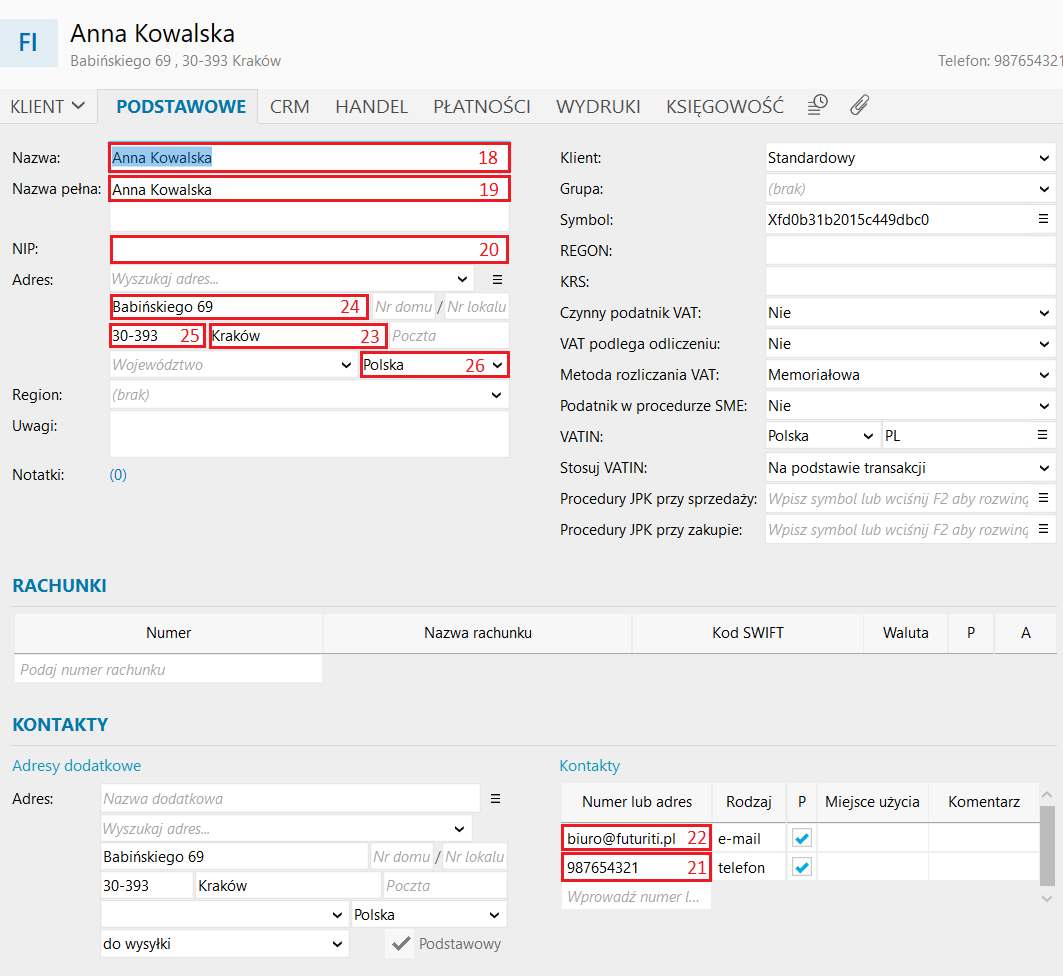Open the KSIĘGOWOŚĆ tab
Screen dimensions: 1063x976
coord(724,106)
